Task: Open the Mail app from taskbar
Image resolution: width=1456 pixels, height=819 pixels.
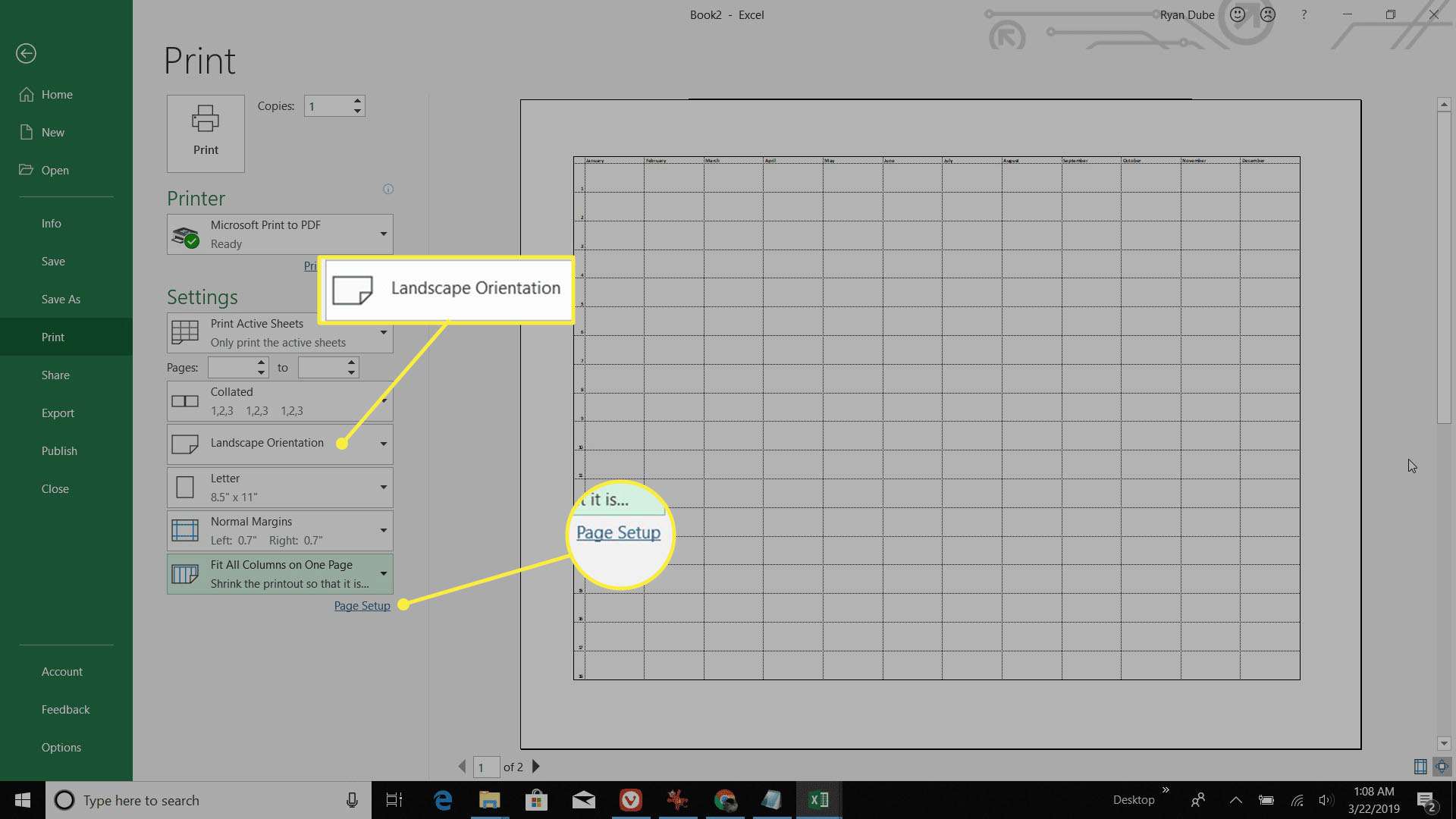Action: tap(583, 800)
